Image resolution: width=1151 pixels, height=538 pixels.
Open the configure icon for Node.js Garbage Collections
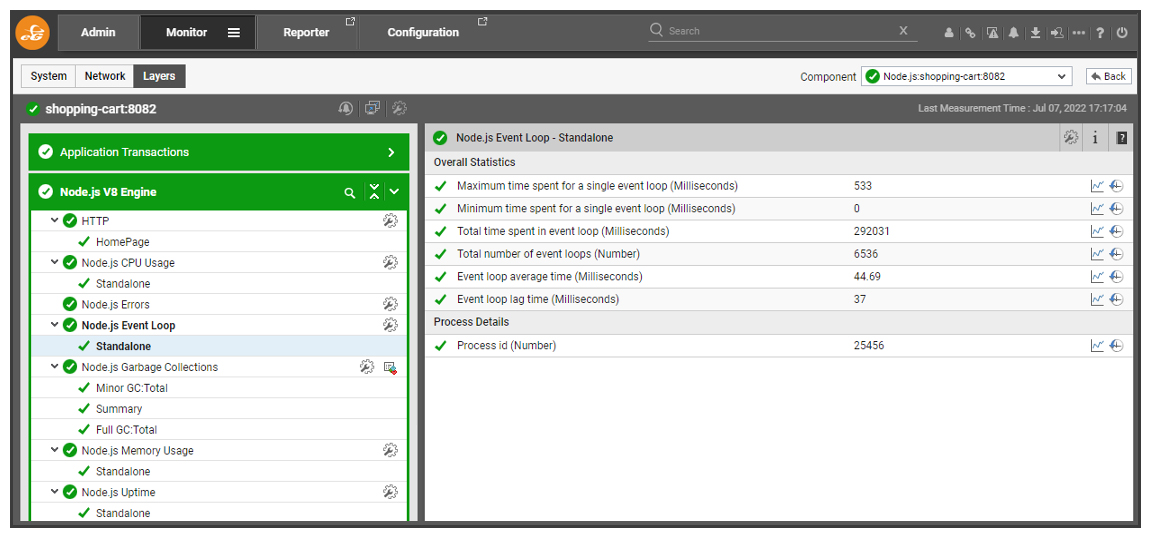pyautogui.click(x=367, y=366)
